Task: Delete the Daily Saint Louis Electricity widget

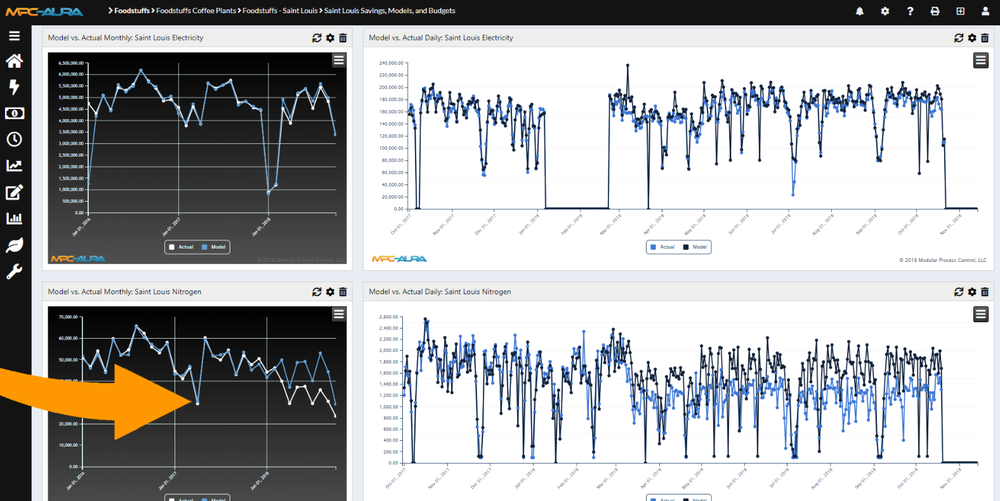Action: tap(985, 38)
